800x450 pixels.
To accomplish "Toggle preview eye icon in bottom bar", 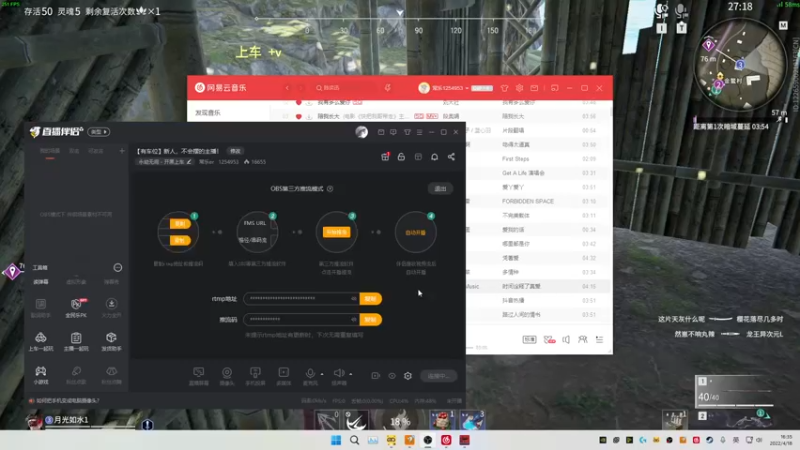I will 392,376.
